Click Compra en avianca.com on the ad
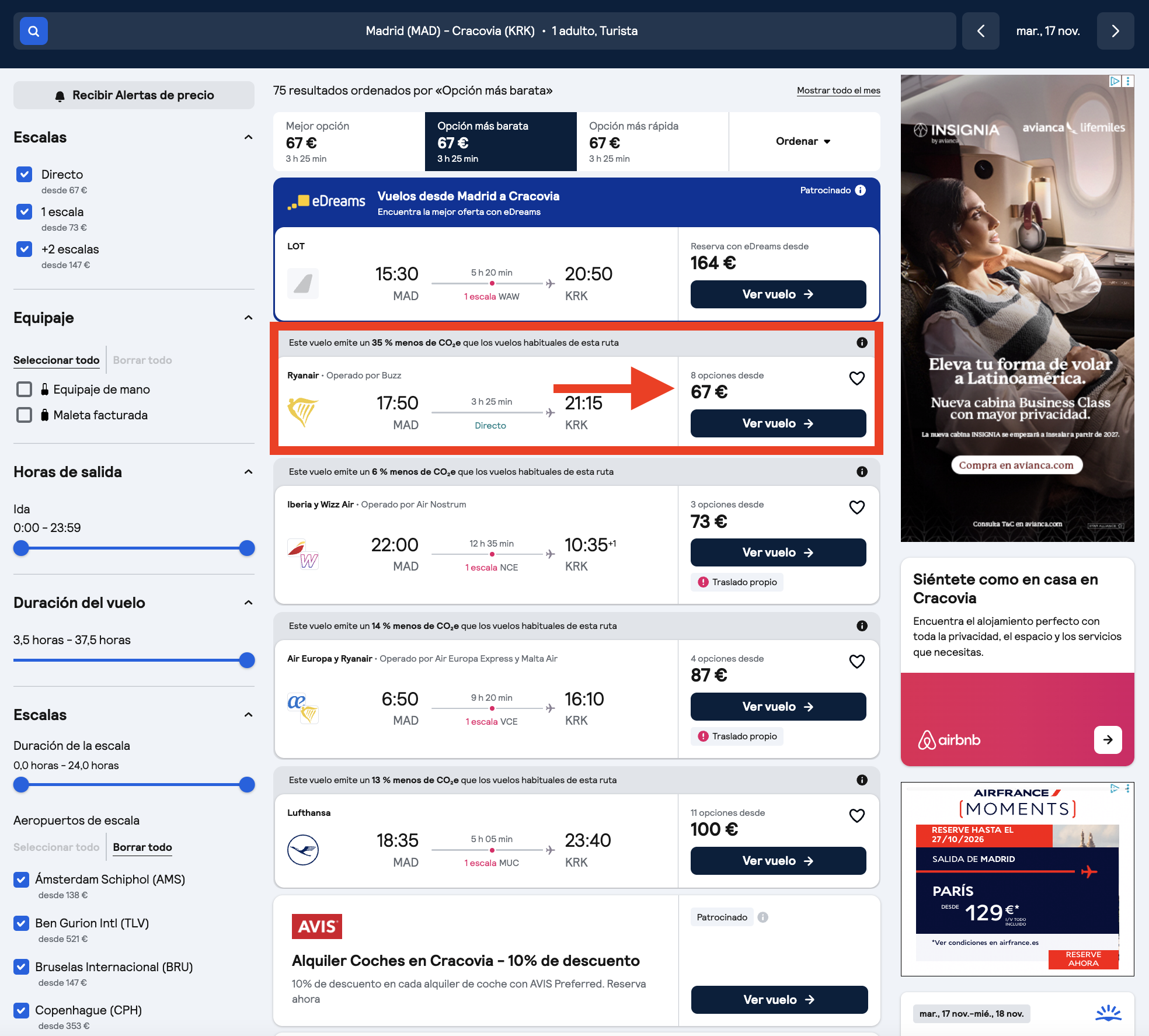1149x1036 pixels. [1016, 465]
